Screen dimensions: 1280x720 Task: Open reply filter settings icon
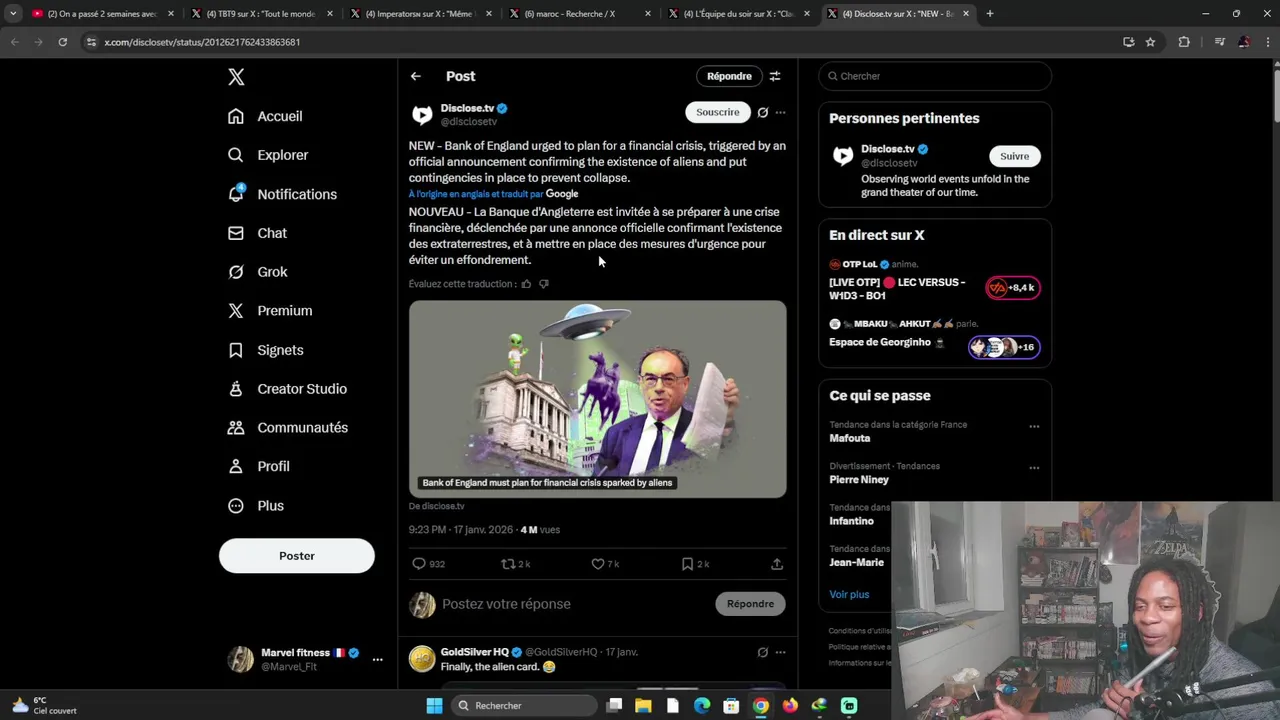[x=775, y=76]
